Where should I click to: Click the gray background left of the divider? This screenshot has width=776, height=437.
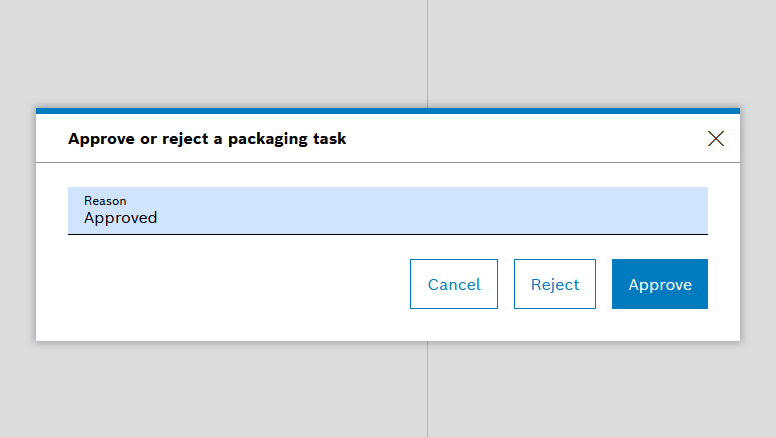tap(200, 50)
